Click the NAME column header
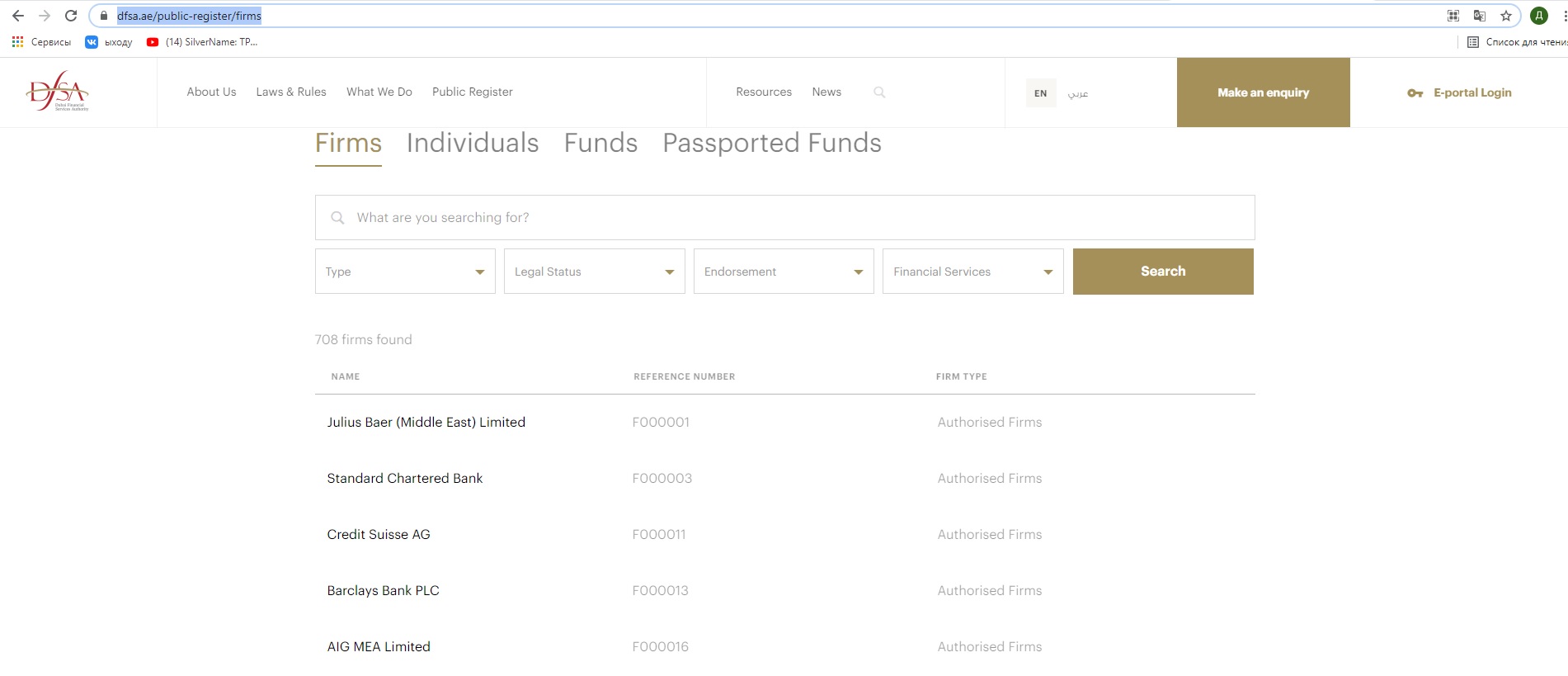Viewport: 1568px width, 676px height. tap(346, 376)
